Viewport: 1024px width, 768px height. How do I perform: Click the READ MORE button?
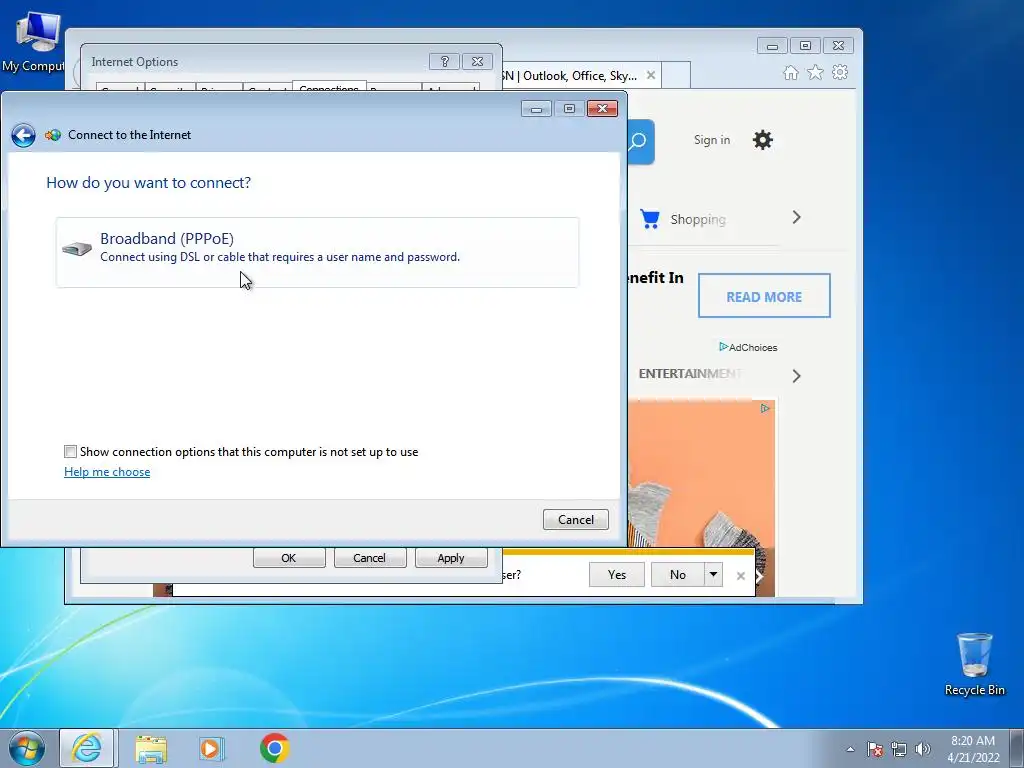coord(764,296)
